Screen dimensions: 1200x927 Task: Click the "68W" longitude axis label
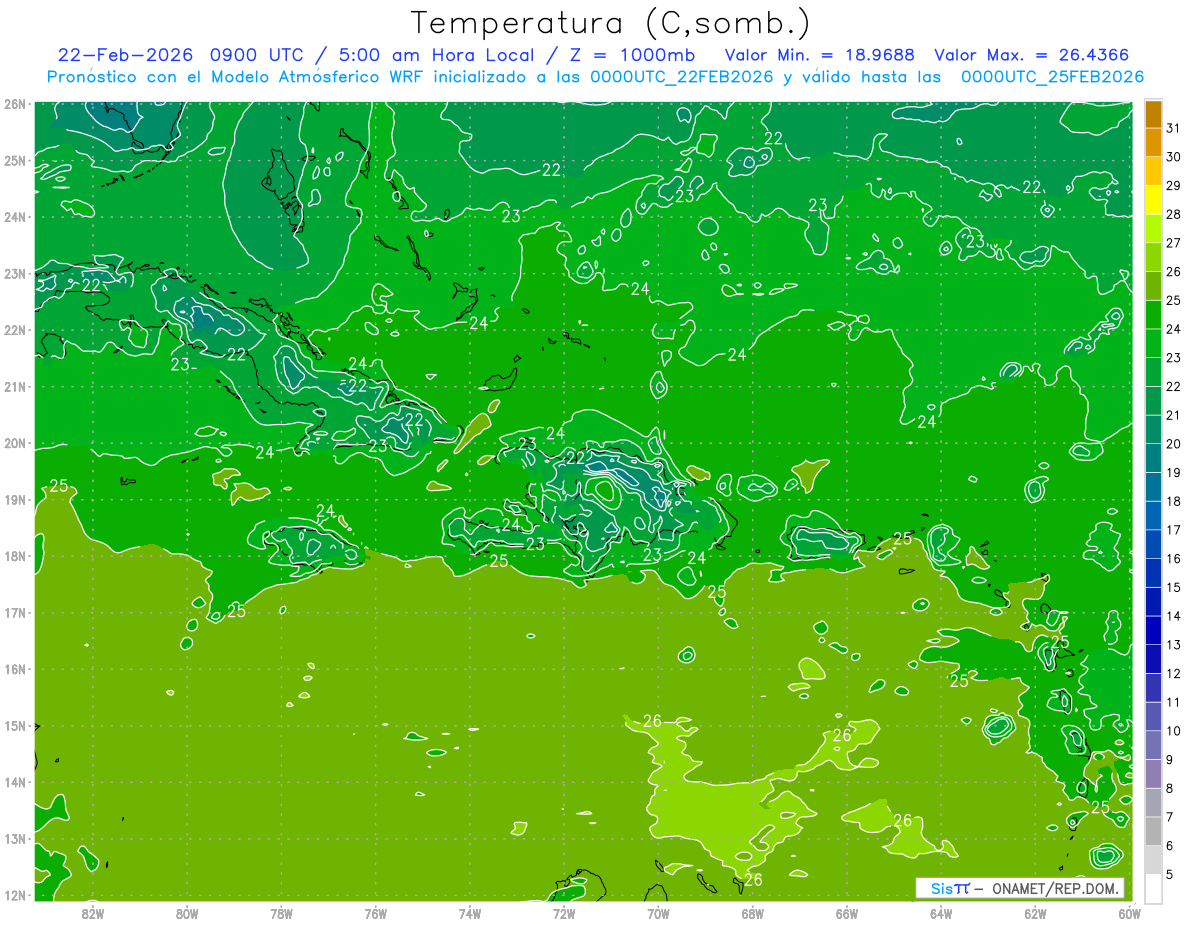pyautogui.click(x=753, y=912)
